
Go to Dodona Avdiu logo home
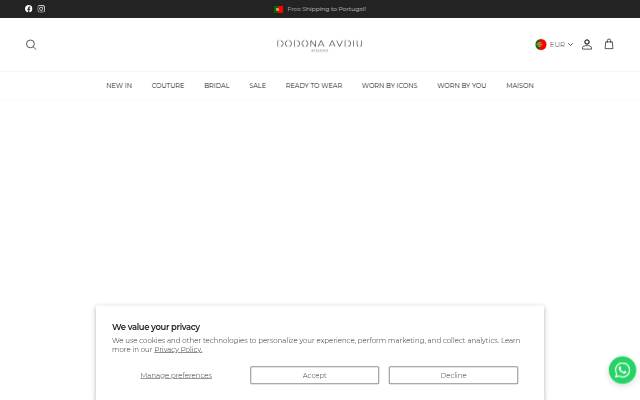[320, 45]
